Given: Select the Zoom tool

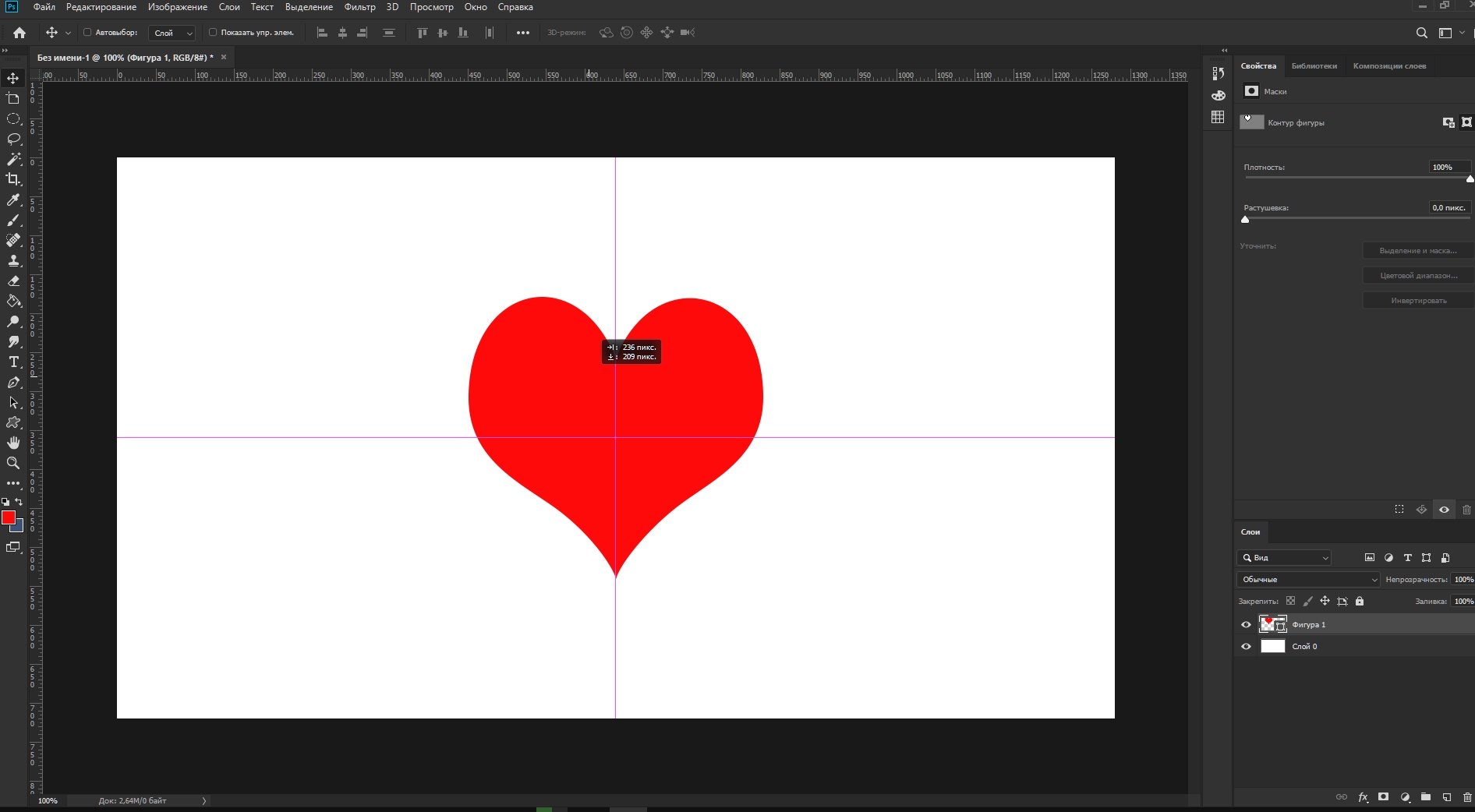Looking at the screenshot, I should click(x=13, y=463).
